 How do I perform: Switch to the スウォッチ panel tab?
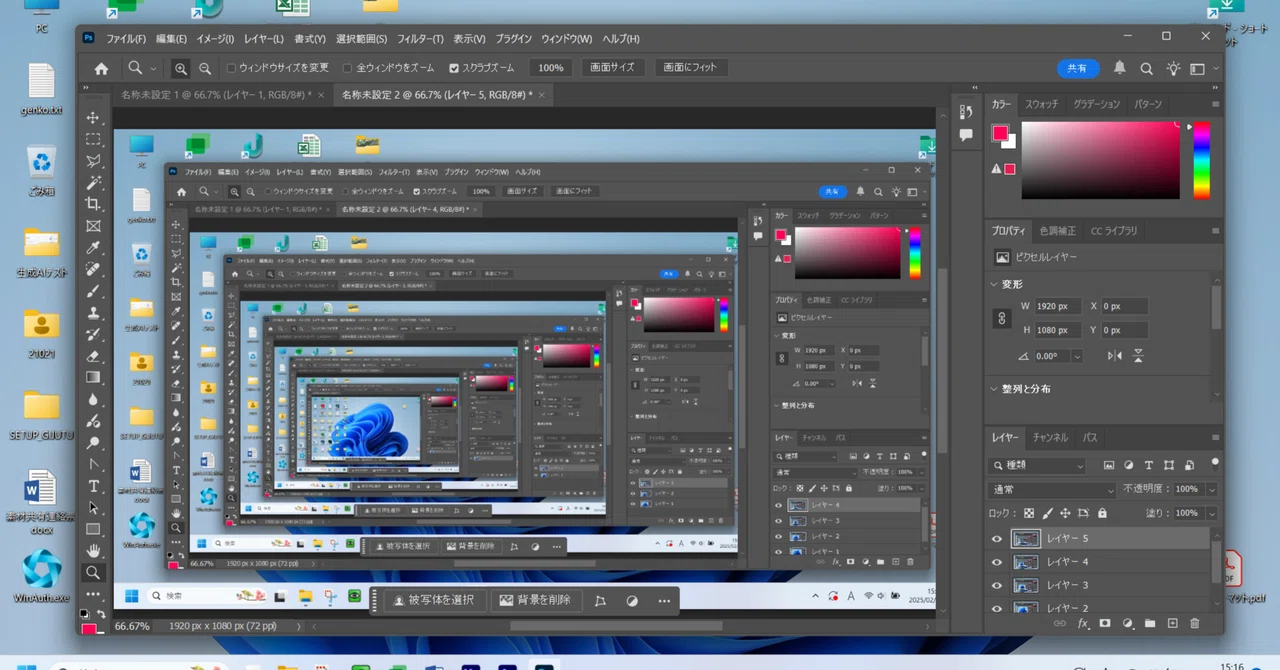tap(1041, 104)
